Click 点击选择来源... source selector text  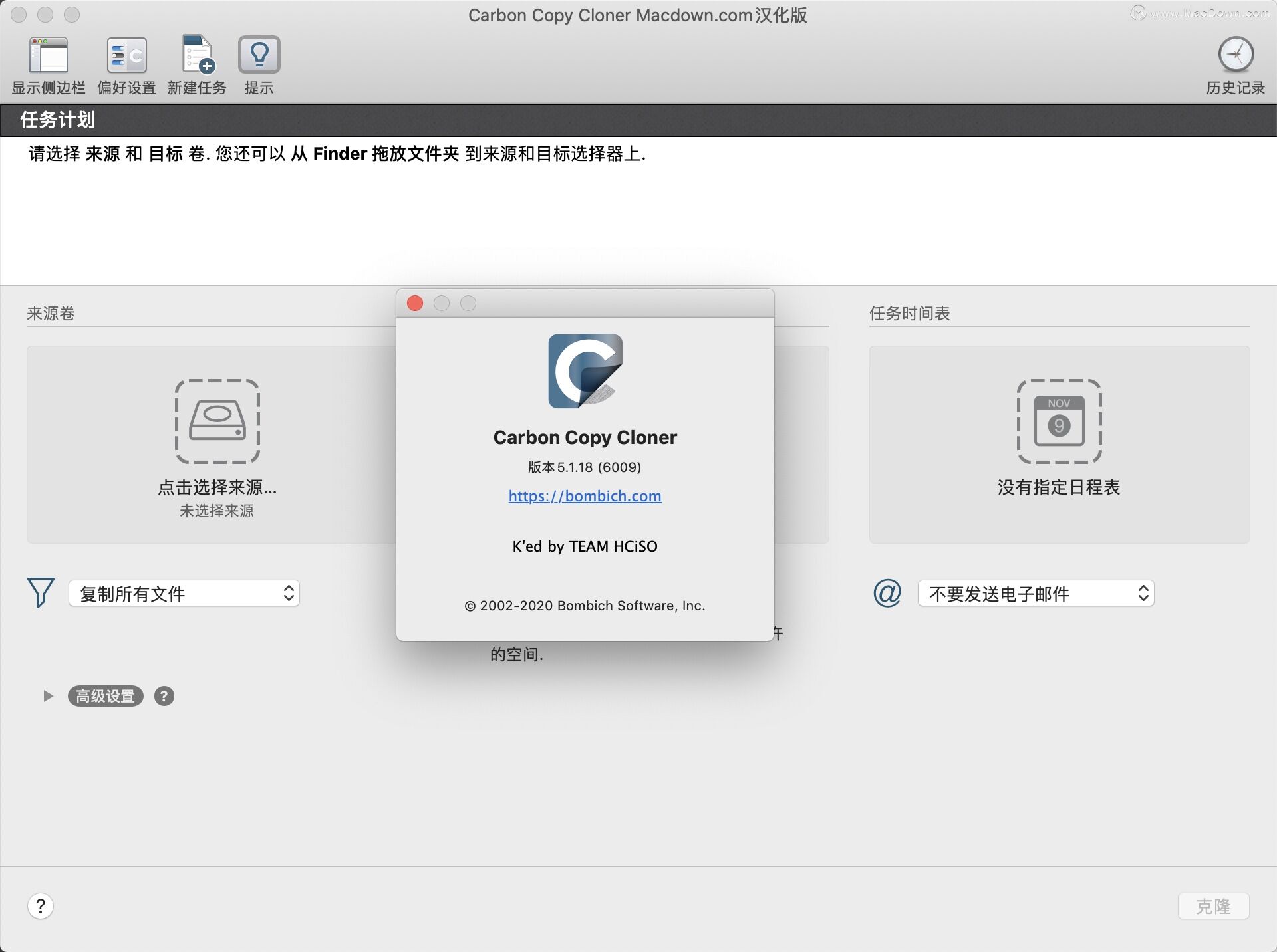click(x=217, y=487)
